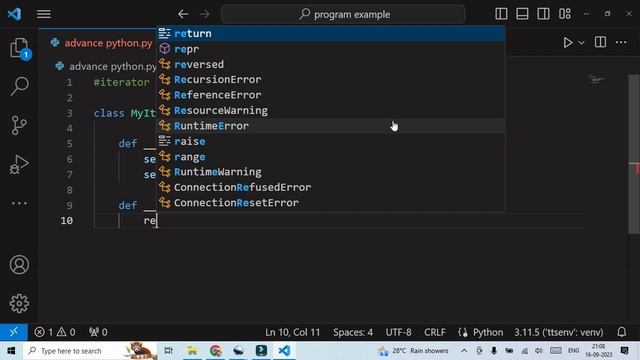Select interpreter 3.11.5 ttsenv venv
This screenshot has width=640, height=360.
pyautogui.click(x=558, y=332)
